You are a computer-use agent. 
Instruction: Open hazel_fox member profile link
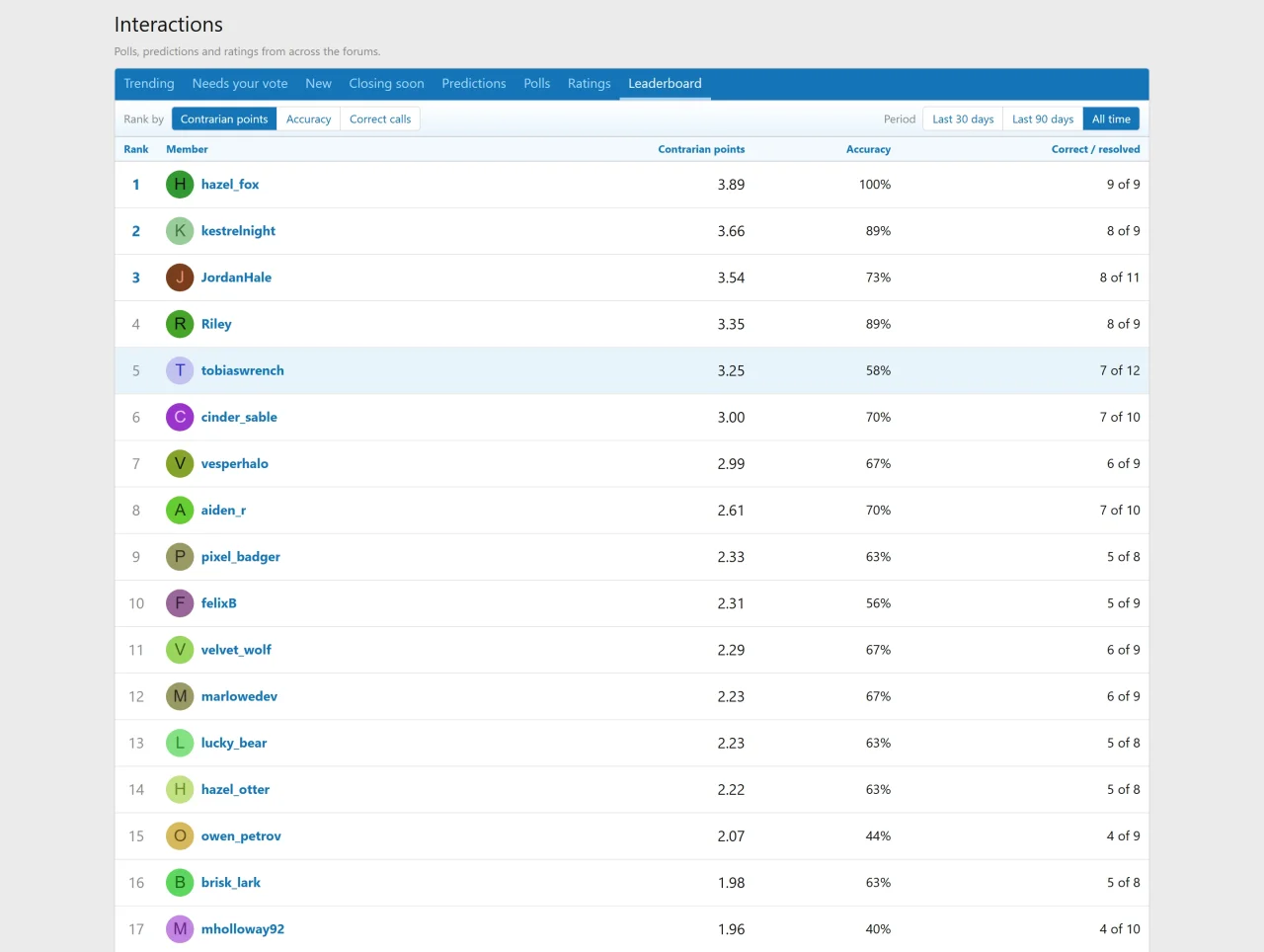[x=230, y=184]
